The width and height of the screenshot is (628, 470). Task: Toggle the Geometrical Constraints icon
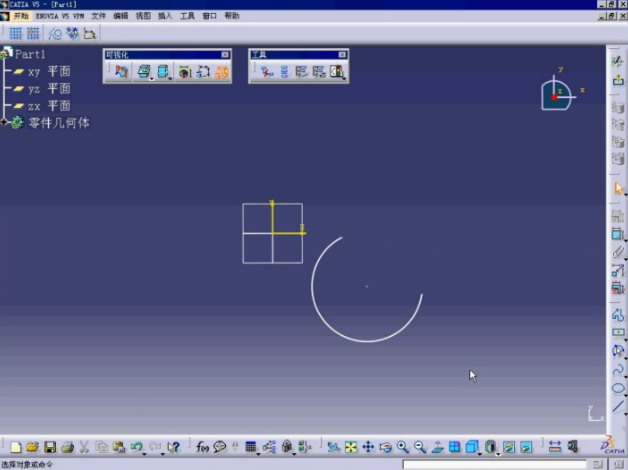pos(72,34)
